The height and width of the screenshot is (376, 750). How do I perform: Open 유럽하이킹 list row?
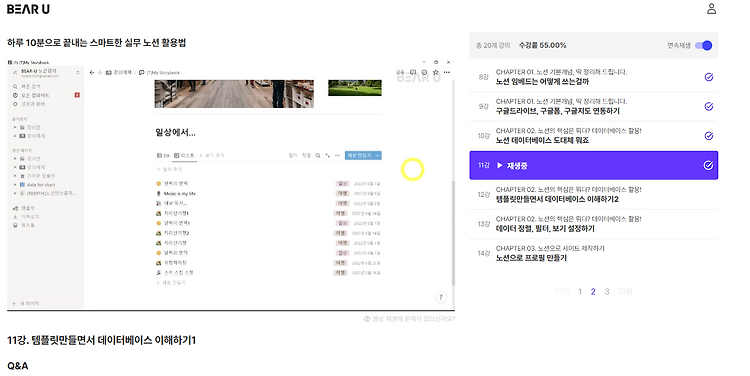(268, 263)
